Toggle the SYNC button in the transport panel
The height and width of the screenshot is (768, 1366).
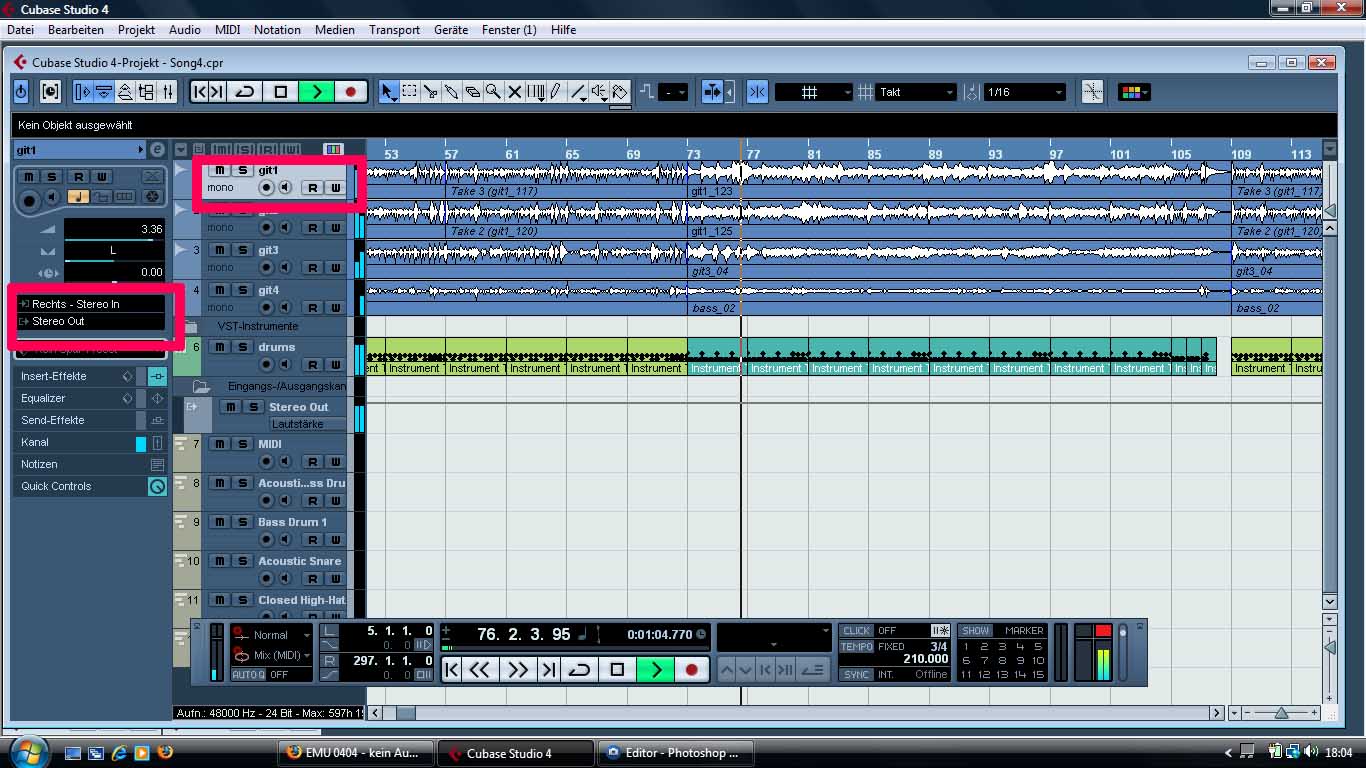tap(856, 675)
